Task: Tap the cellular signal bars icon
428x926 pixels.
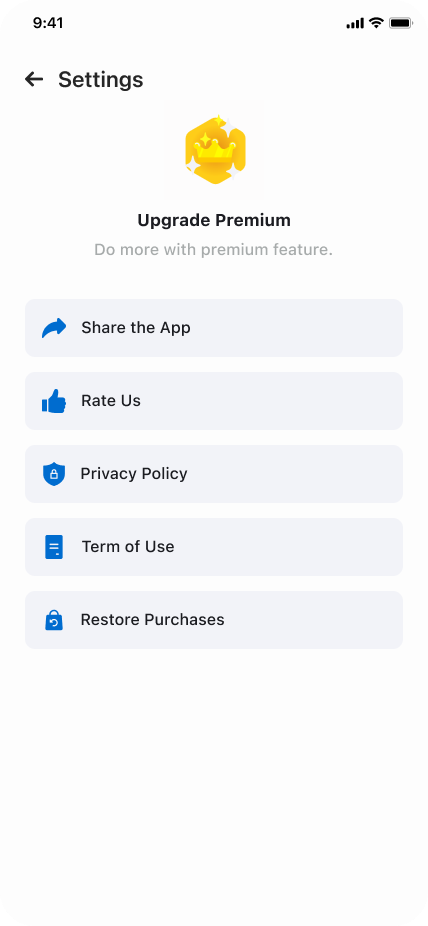Action: click(355, 24)
